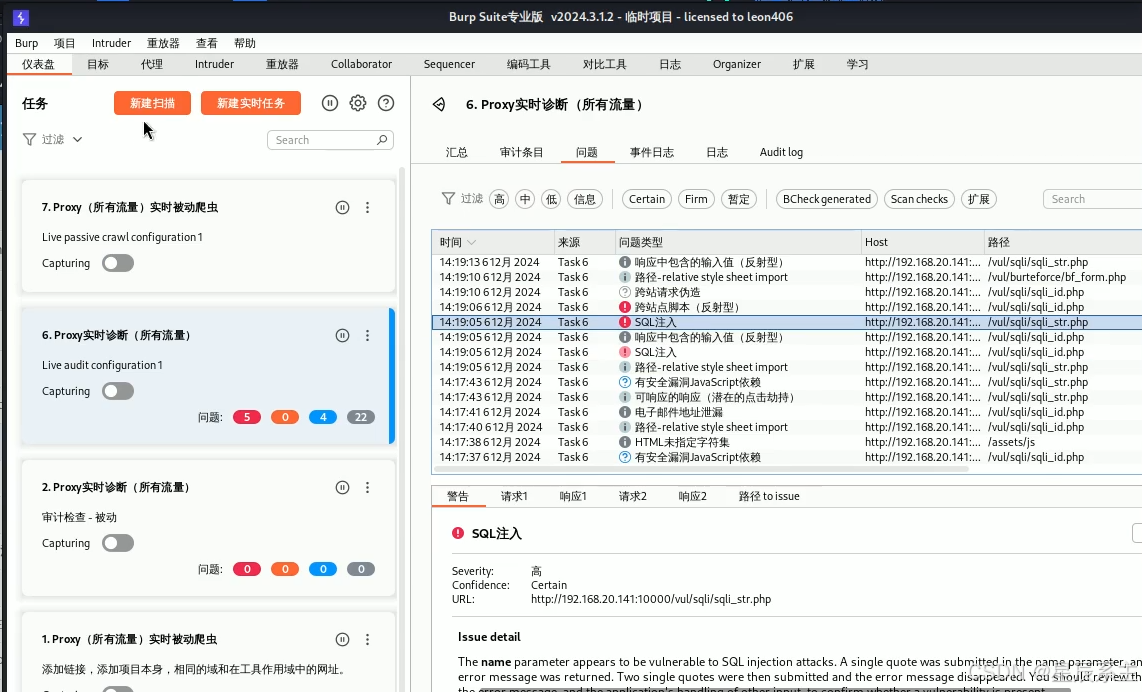Switch to the Collaborator tab

(361, 64)
